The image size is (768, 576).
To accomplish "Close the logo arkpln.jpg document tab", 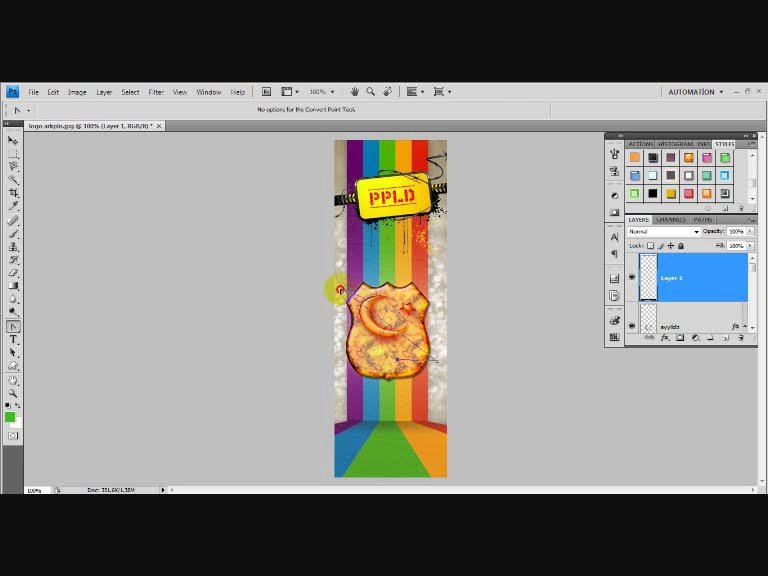I will [x=159, y=126].
